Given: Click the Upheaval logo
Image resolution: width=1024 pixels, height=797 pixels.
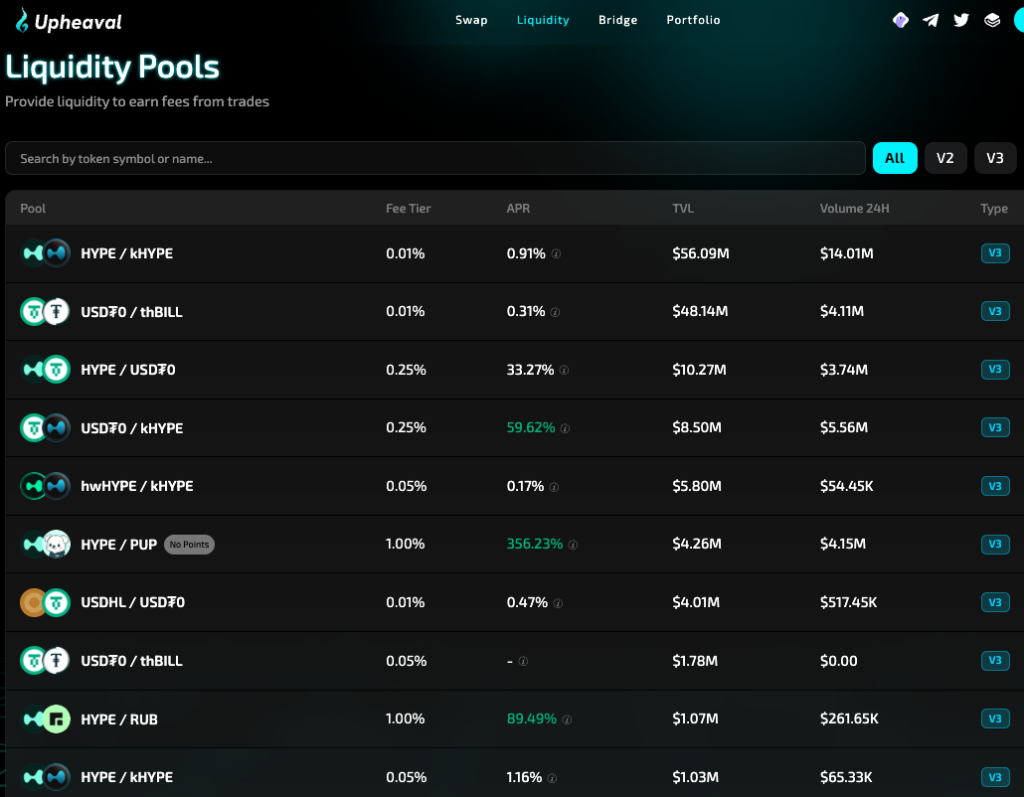Looking at the screenshot, I should point(68,21).
